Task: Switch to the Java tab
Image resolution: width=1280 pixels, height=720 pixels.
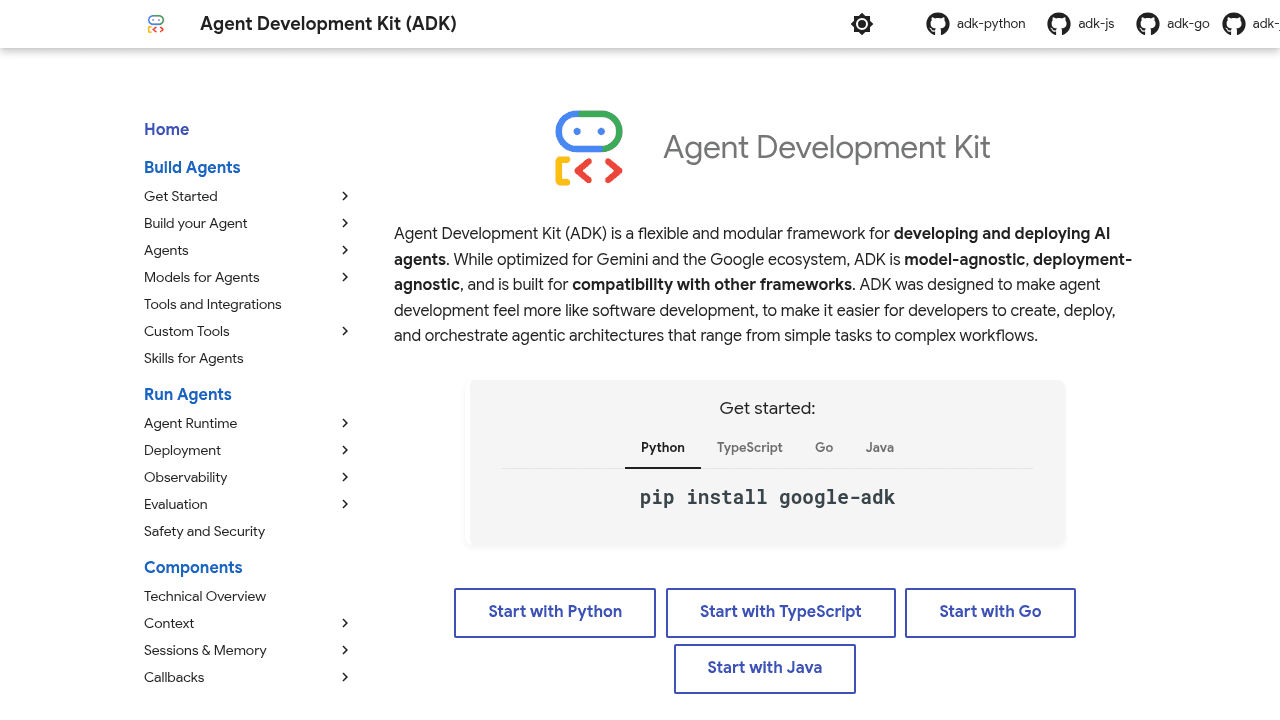Action: [x=879, y=447]
